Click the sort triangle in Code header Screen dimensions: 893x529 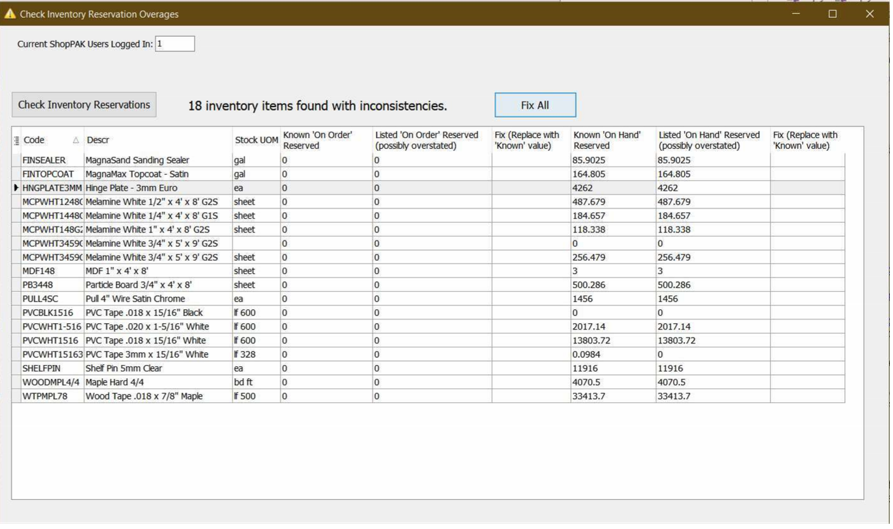76,141
